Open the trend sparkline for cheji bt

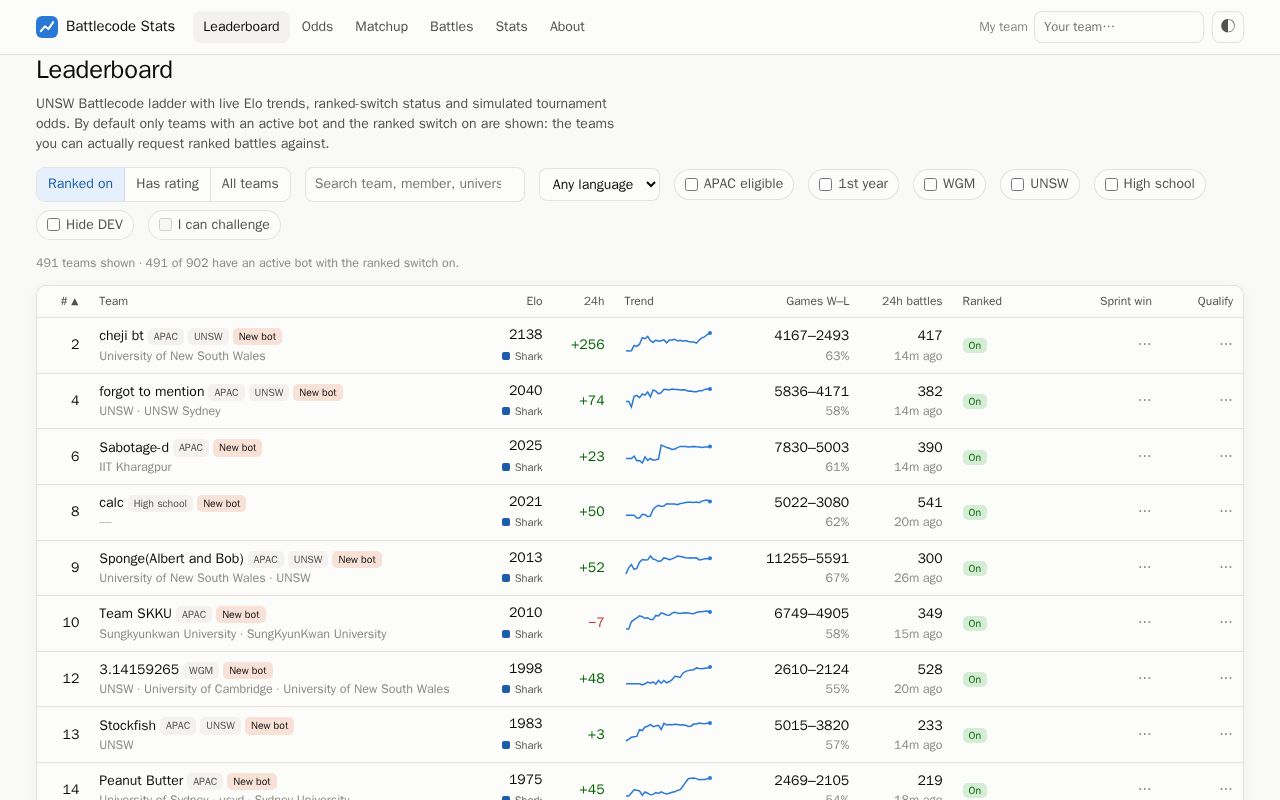click(669, 343)
